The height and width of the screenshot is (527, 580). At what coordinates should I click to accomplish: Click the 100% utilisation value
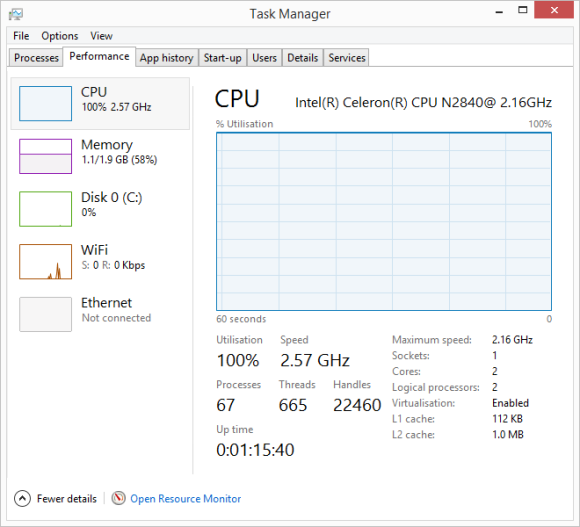pos(238,360)
